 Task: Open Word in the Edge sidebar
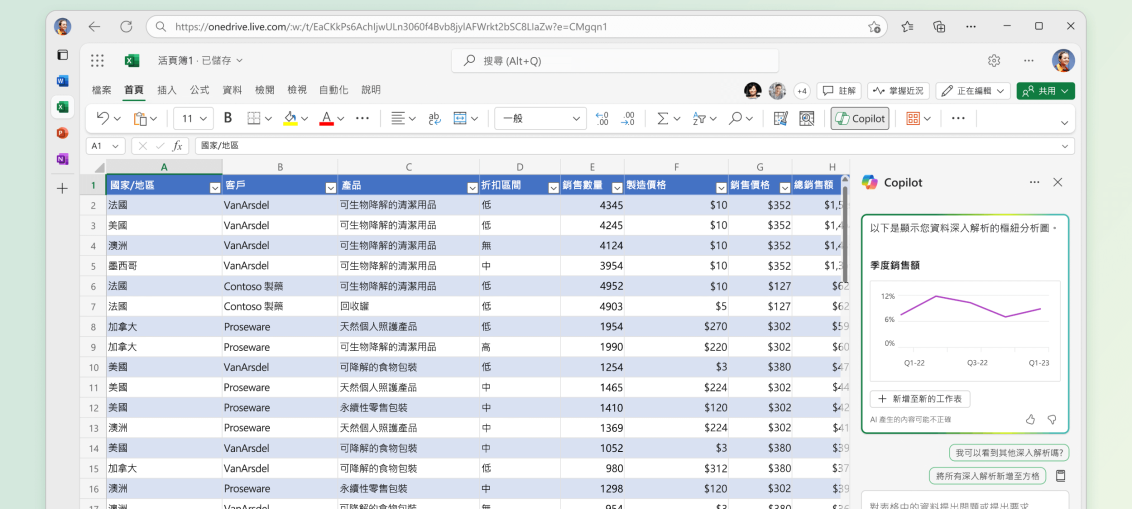pyautogui.click(x=63, y=81)
